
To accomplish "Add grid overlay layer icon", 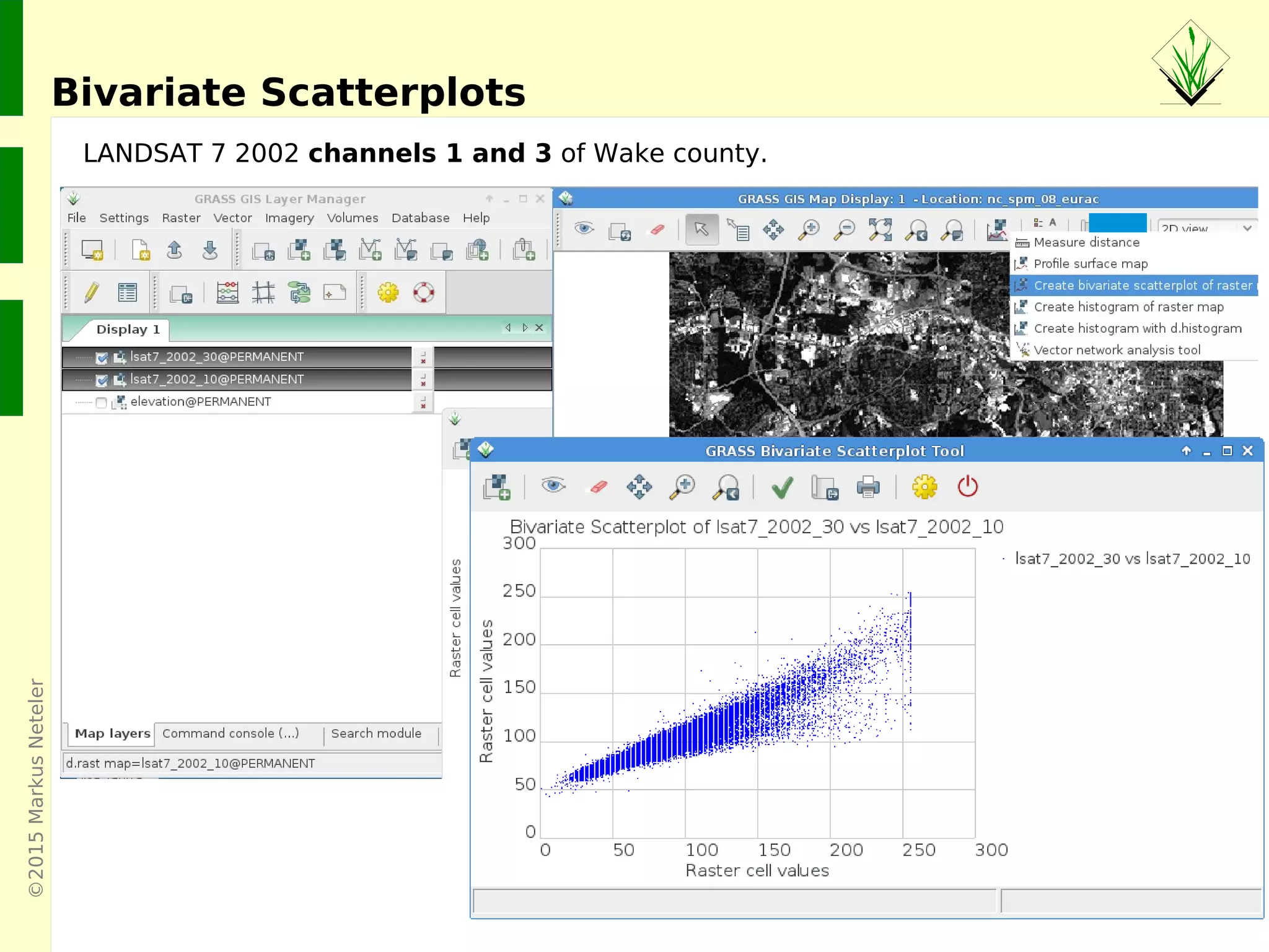I will 263,292.
